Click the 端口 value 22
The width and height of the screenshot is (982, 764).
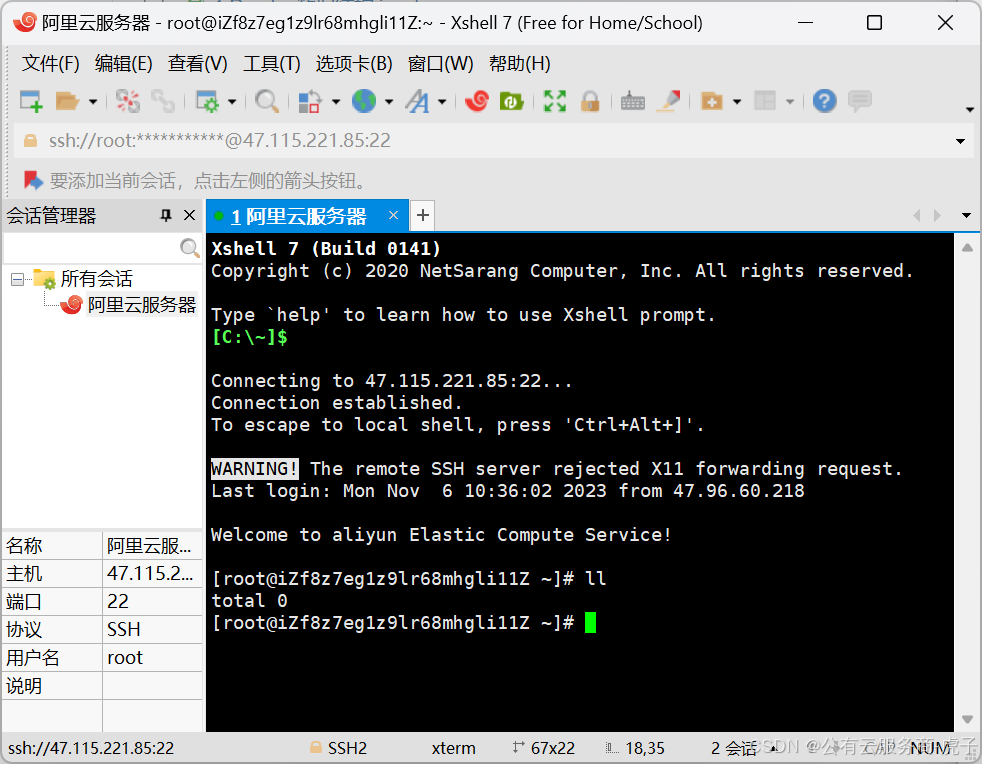pyautogui.click(x=152, y=601)
